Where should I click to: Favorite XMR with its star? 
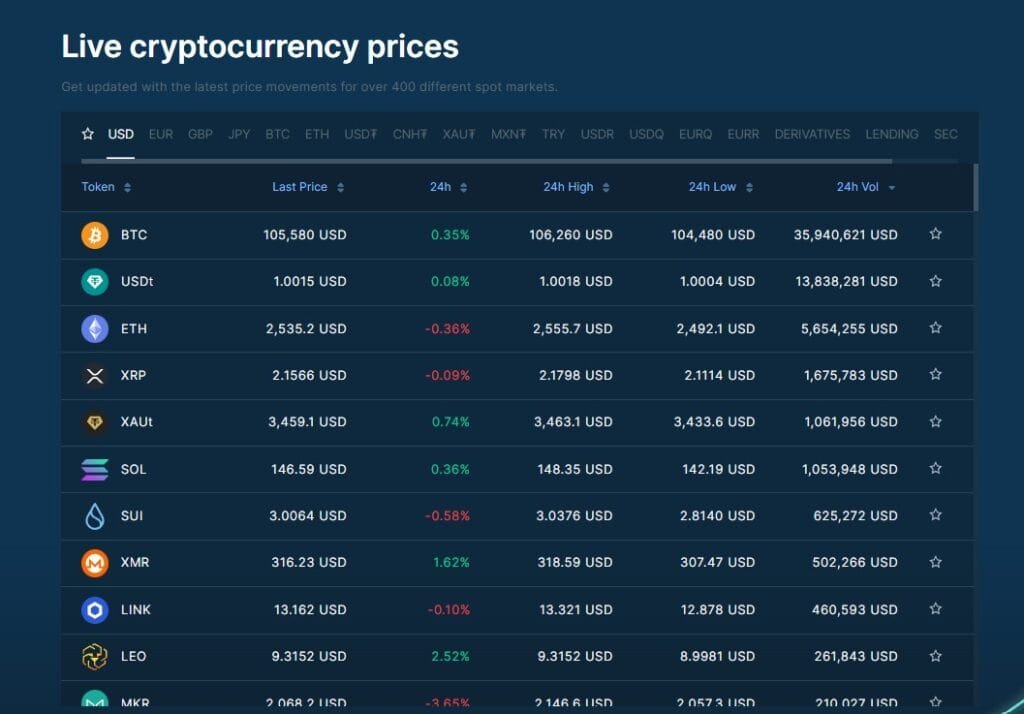935,562
